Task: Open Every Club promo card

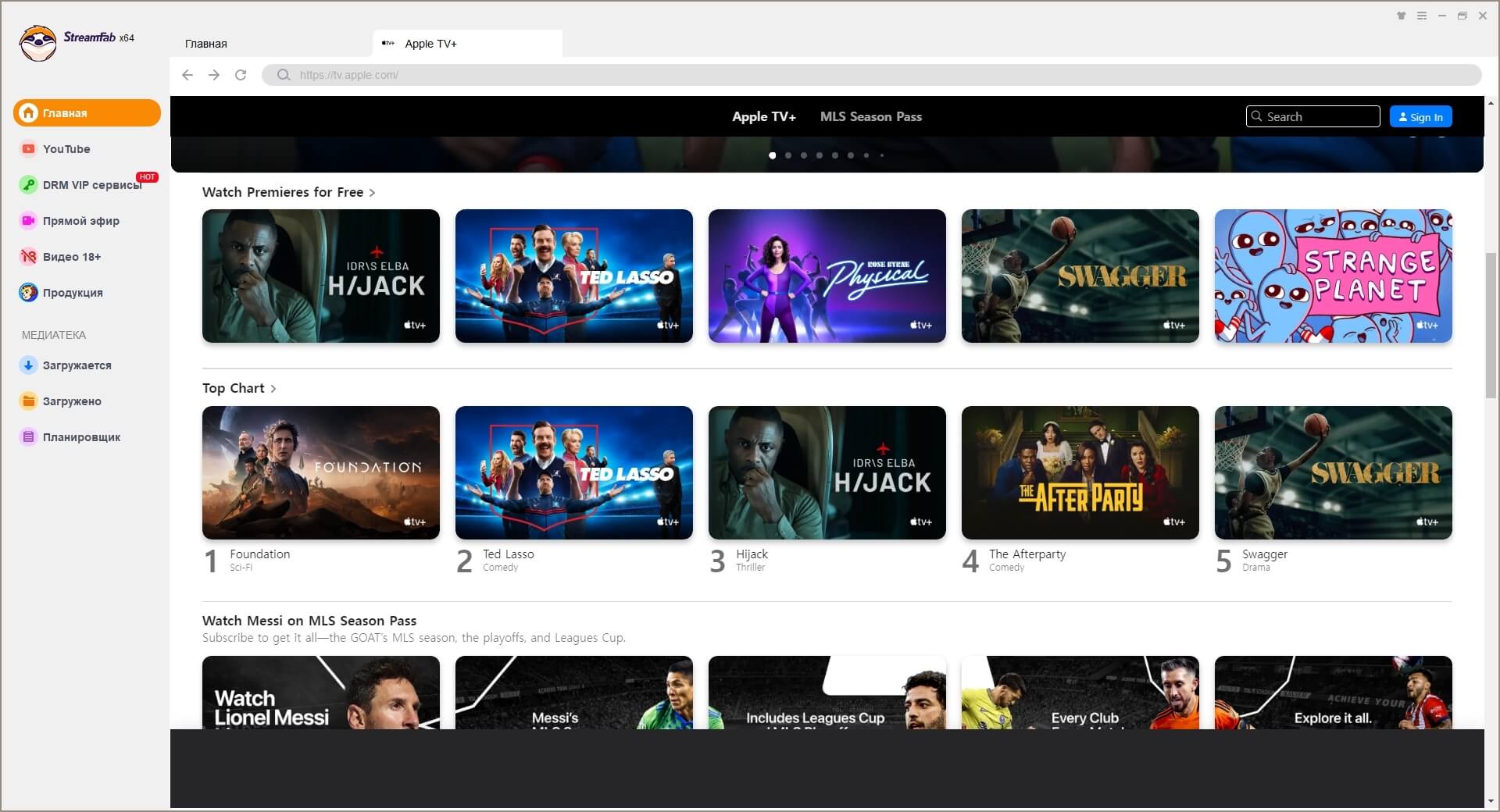Action: 1080,693
